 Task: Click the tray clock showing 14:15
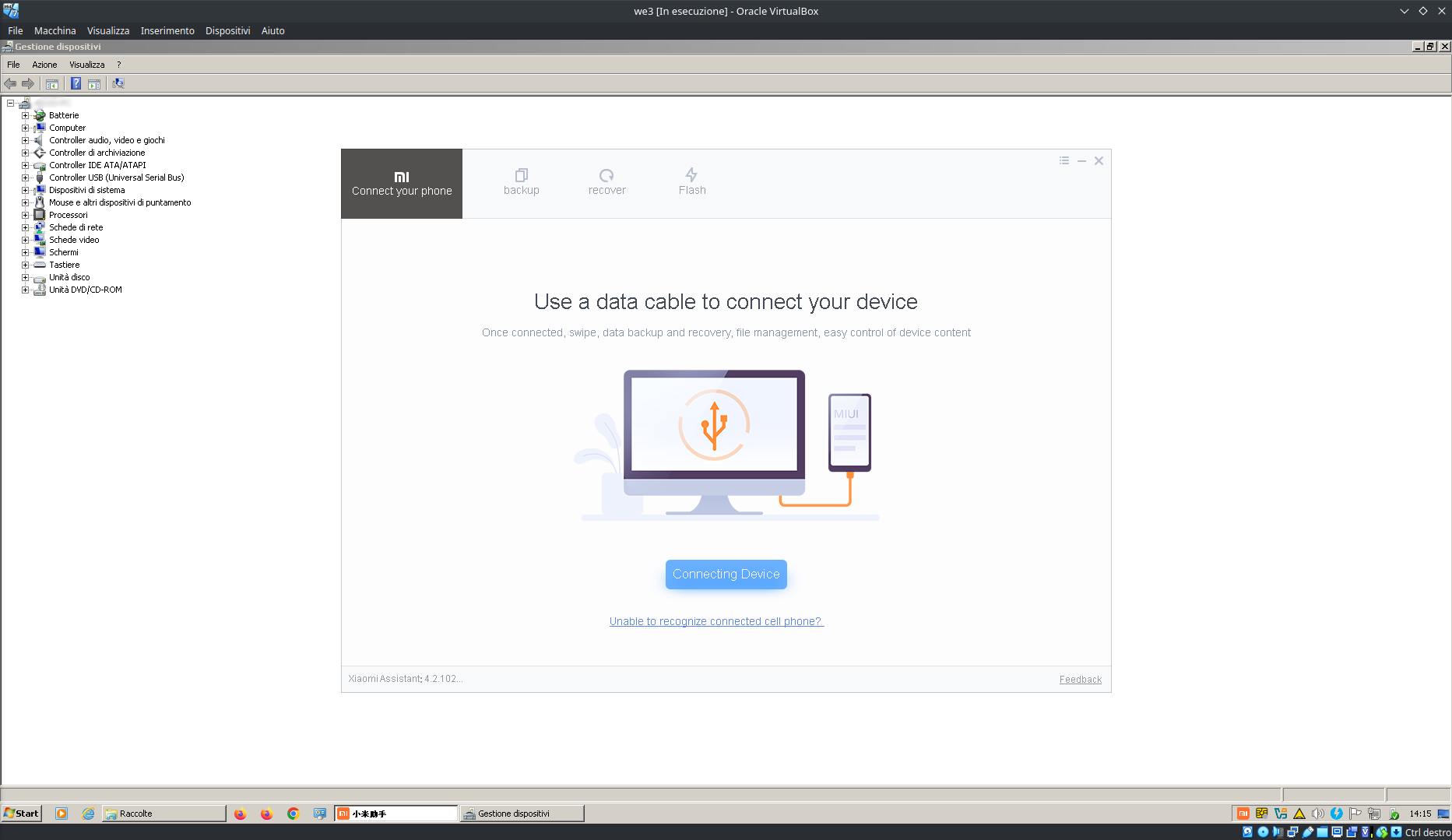(1420, 814)
